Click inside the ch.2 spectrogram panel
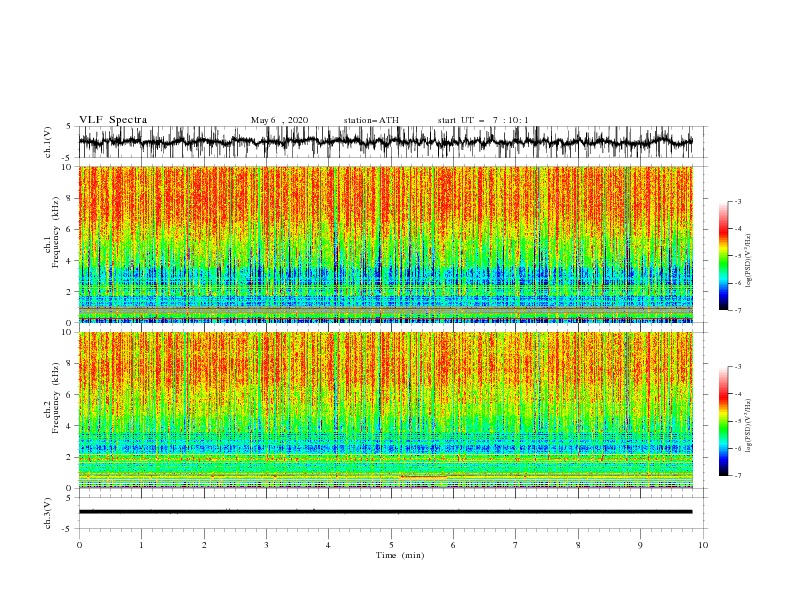 (x=385, y=410)
